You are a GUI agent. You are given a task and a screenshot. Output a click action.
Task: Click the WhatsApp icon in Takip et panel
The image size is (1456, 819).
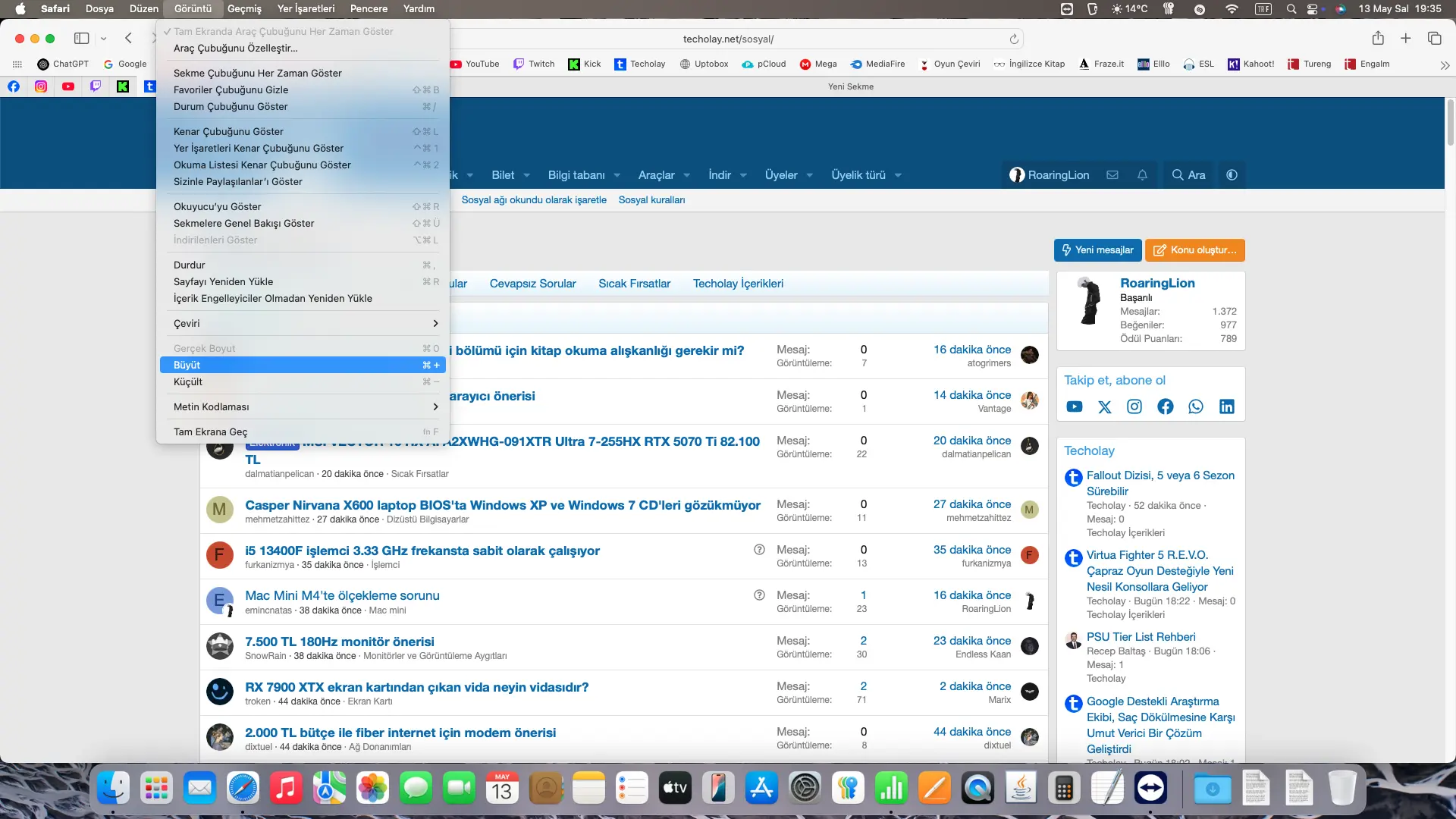pyautogui.click(x=1196, y=407)
